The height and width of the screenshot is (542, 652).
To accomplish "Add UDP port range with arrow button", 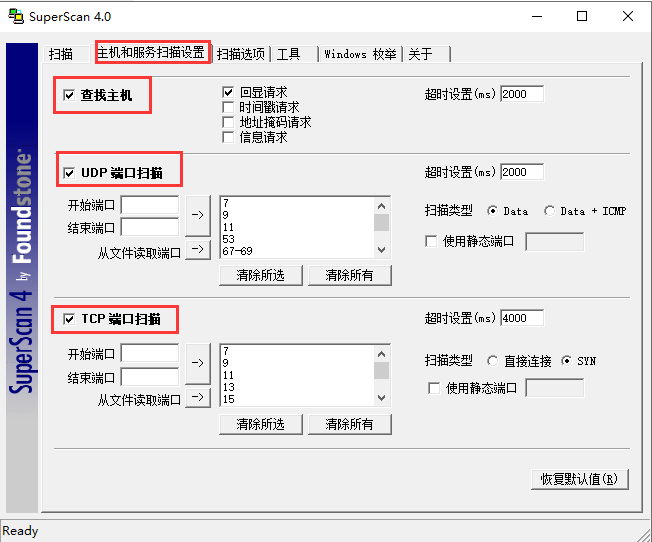I will click(x=198, y=215).
